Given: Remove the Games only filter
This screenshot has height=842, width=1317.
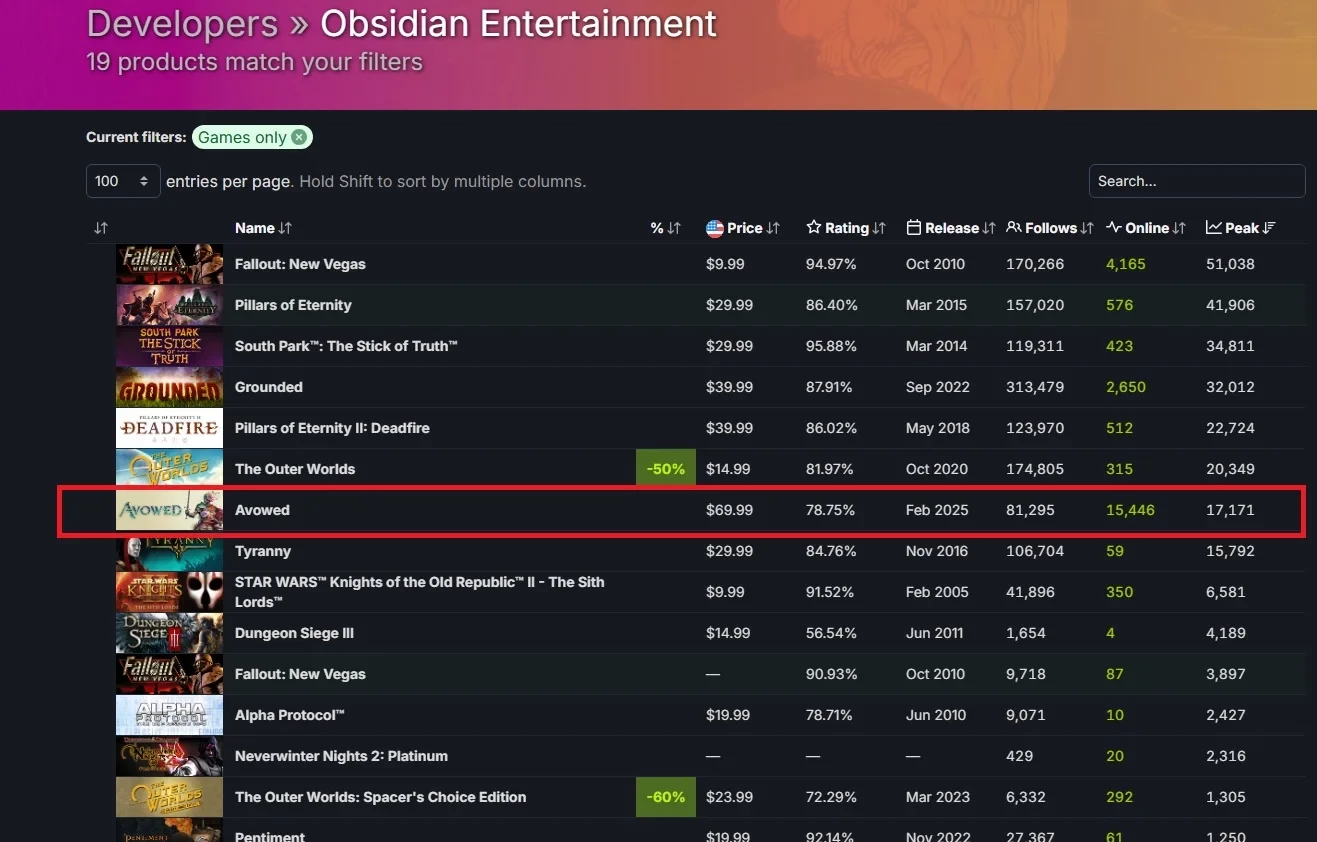Looking at the screenshot, I should point(299,138).
